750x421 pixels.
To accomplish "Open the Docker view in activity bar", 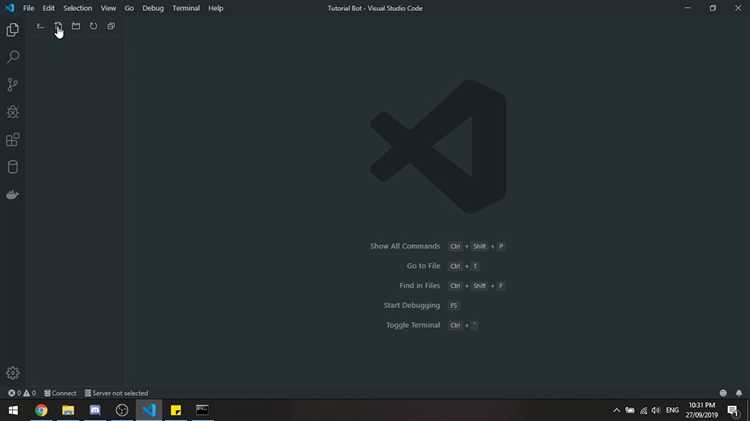I will [x=13, y=195].
